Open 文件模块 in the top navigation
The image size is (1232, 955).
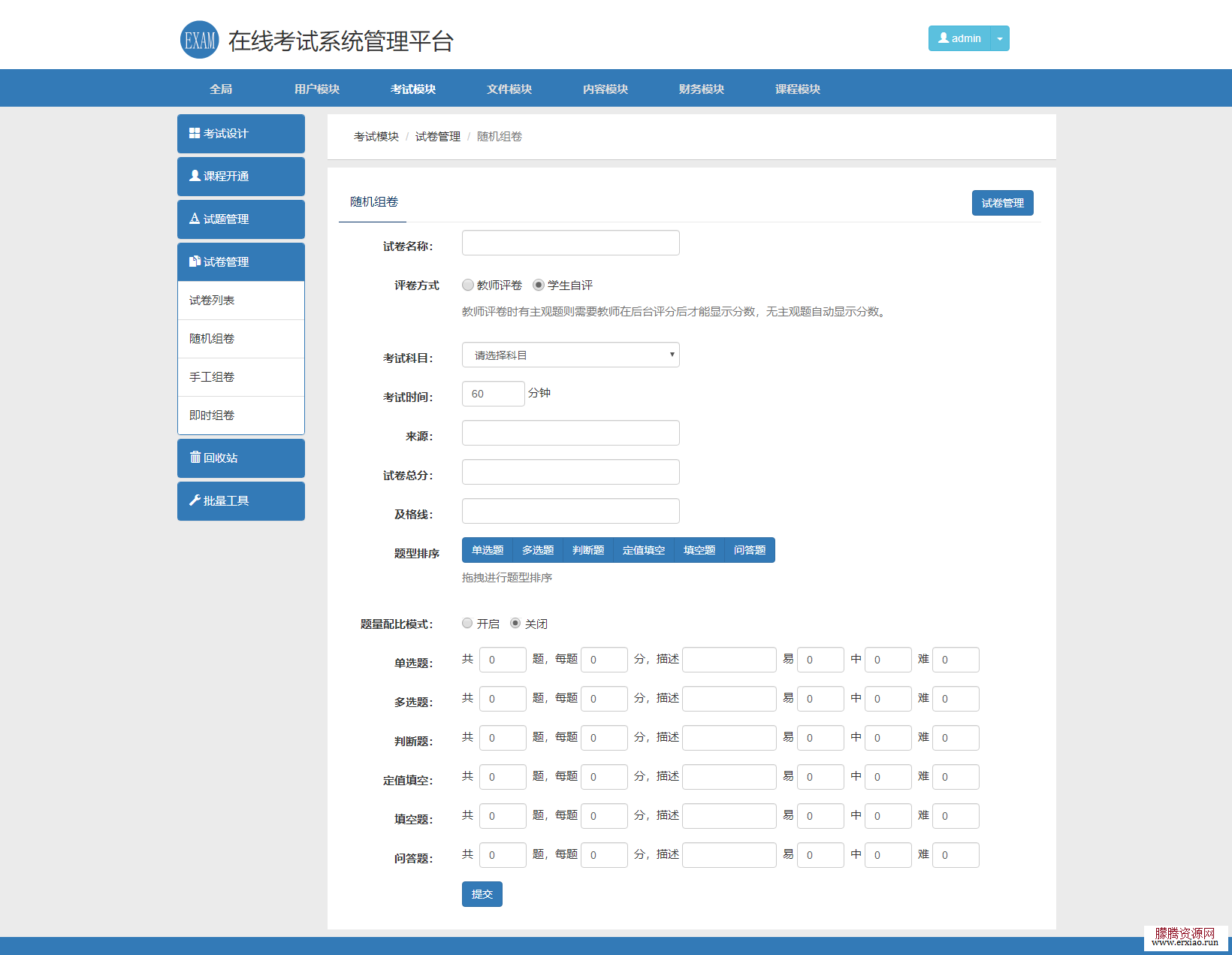point(509,89)
